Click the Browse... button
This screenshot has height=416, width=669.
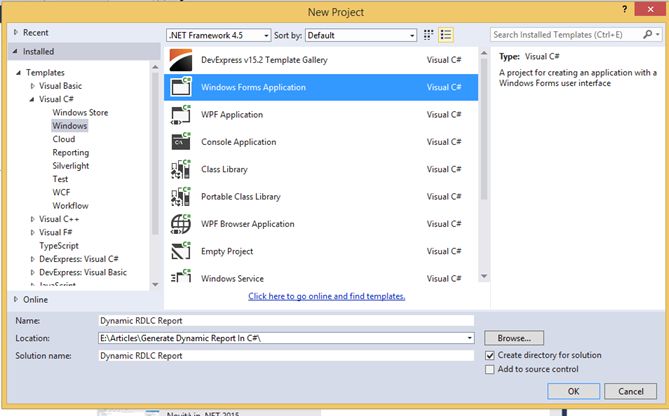514,338
